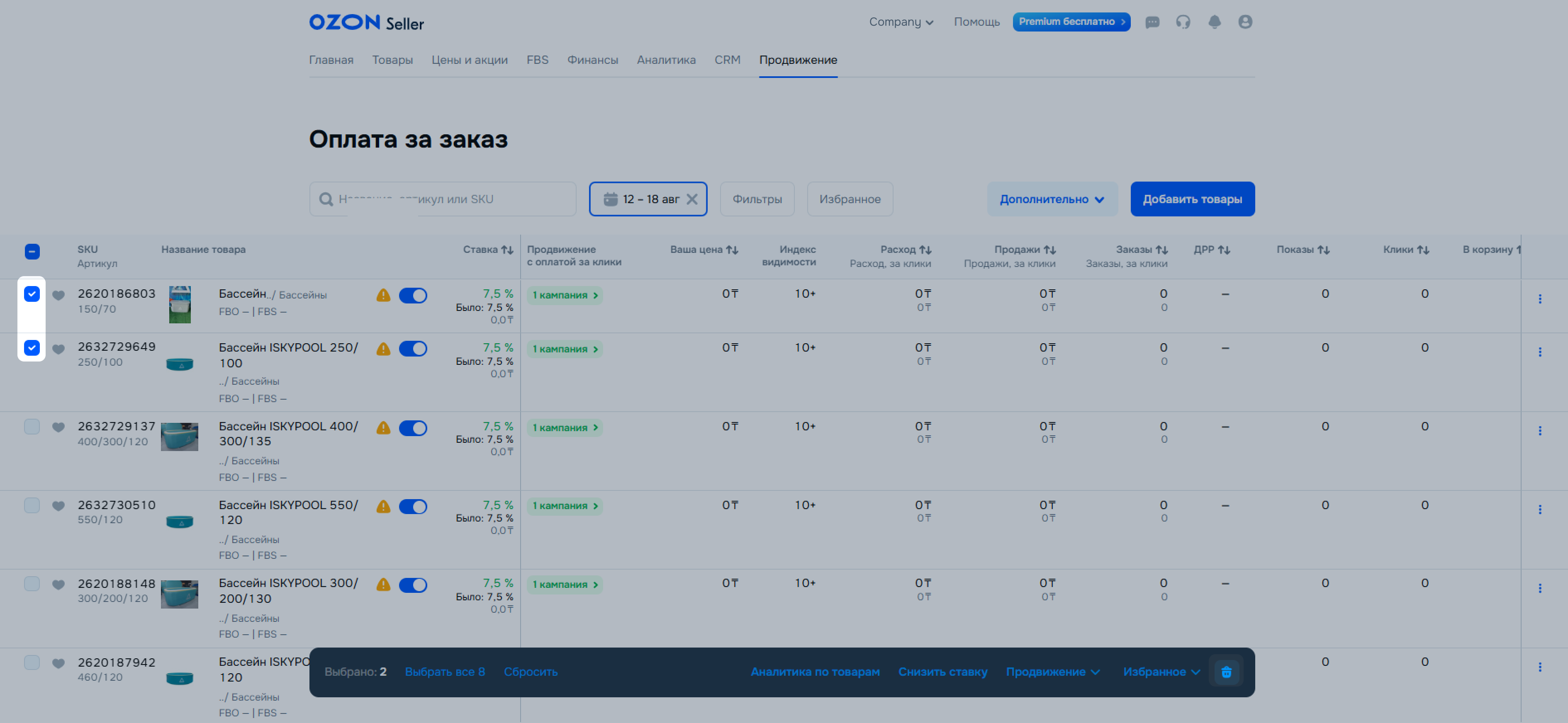The height and width of the screenshot is (723, 1568).
Task: Turn off promotion switch for SKU 2632730510
Action: (x=413, y=507)
